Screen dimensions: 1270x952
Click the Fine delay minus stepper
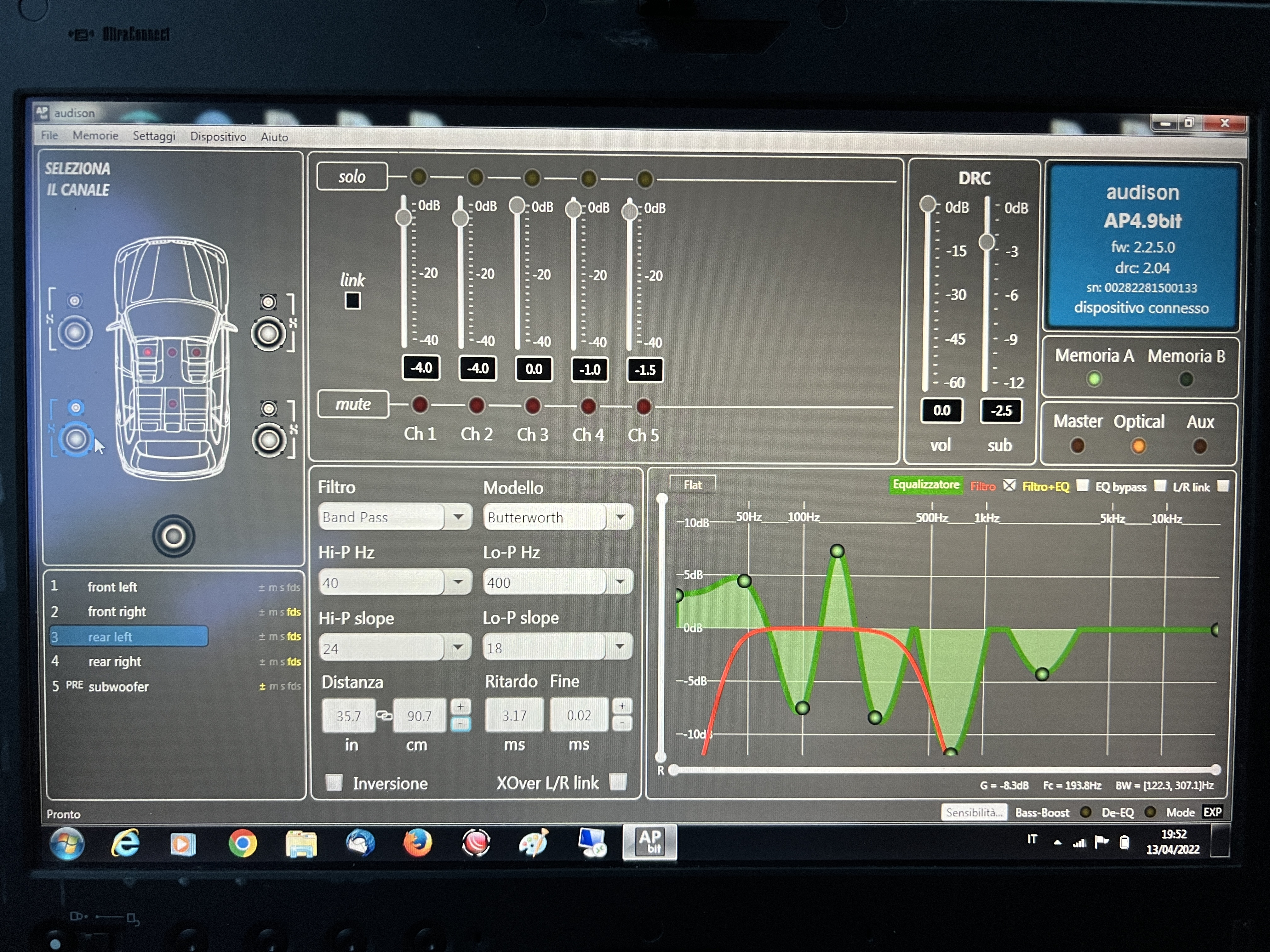622,723
